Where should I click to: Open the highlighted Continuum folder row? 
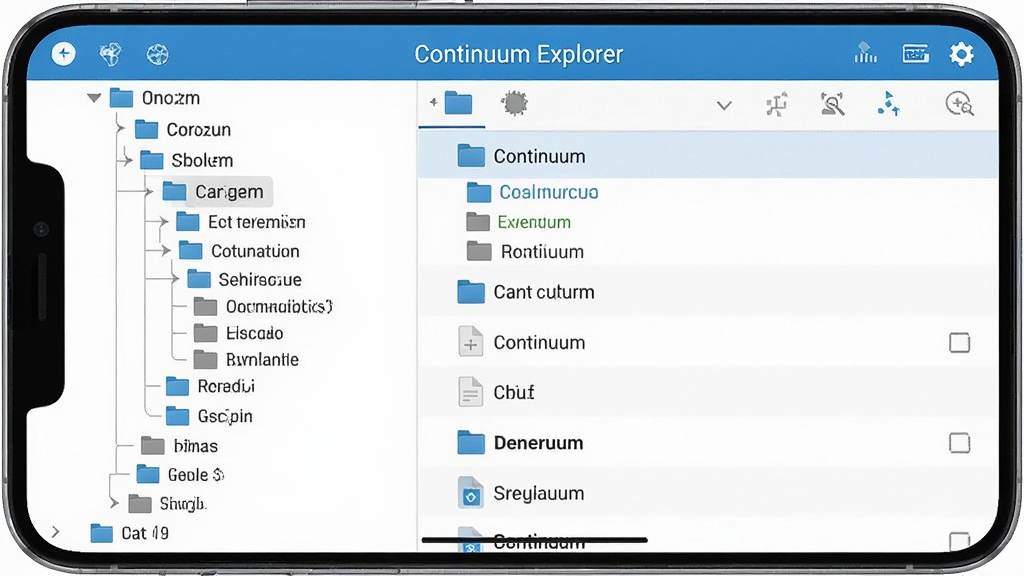[x=708, y=156]
